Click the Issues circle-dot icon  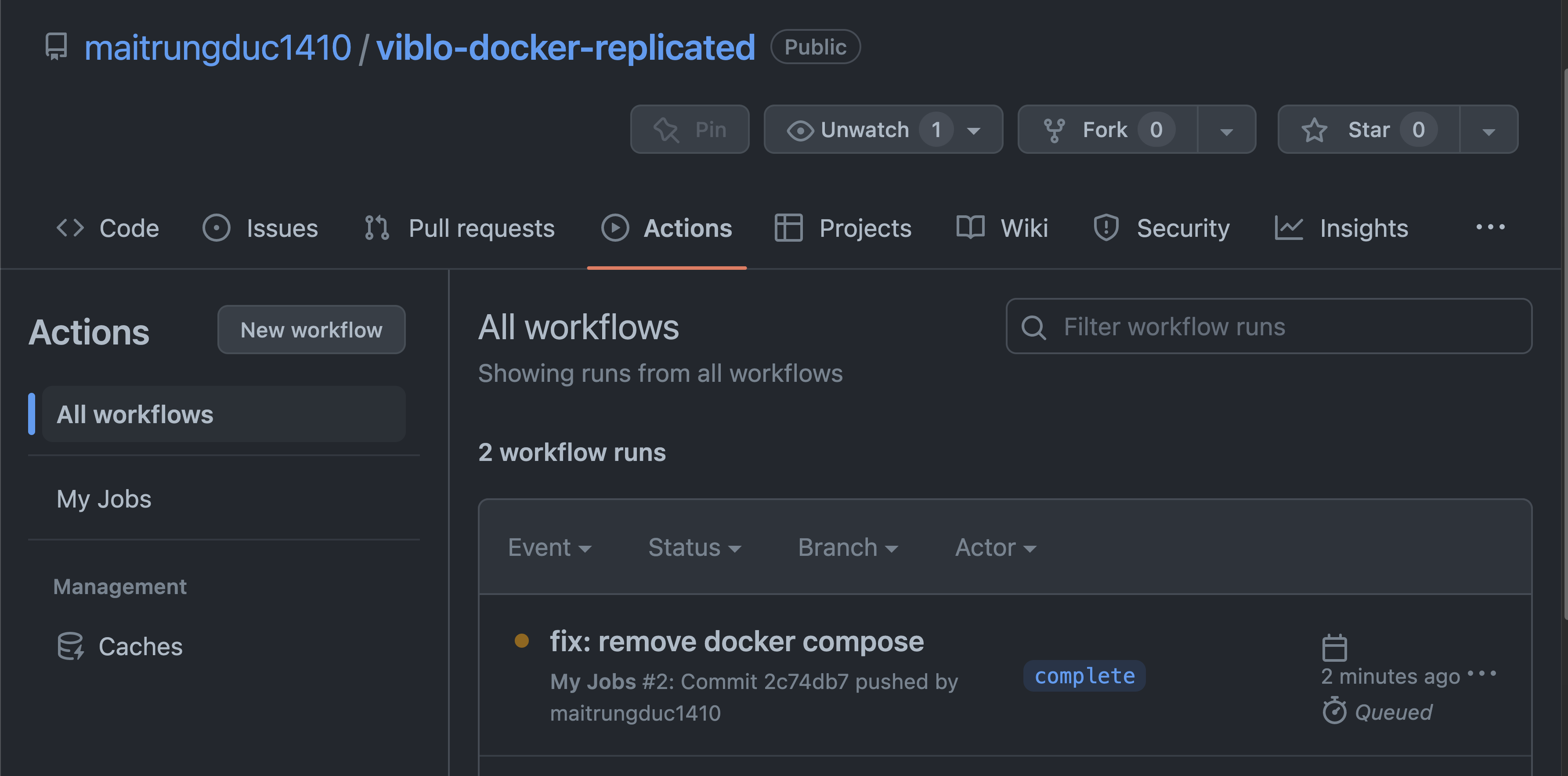(216, 228)
